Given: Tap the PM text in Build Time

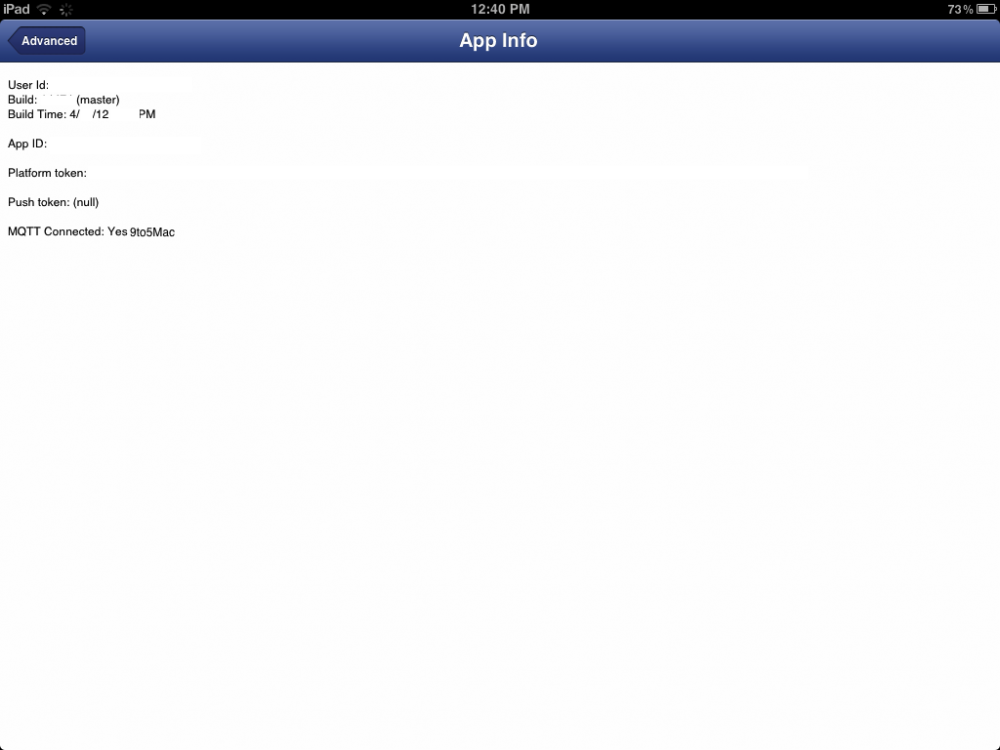Looking at the screenshot, I should (147, 114).
